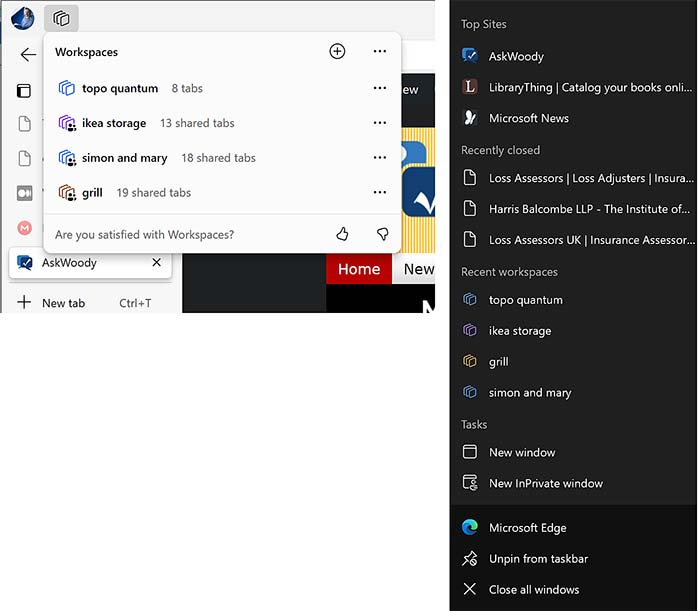Open the tab actions menu icon in sidebar
The image size is (698, 611).
(24, 91)
